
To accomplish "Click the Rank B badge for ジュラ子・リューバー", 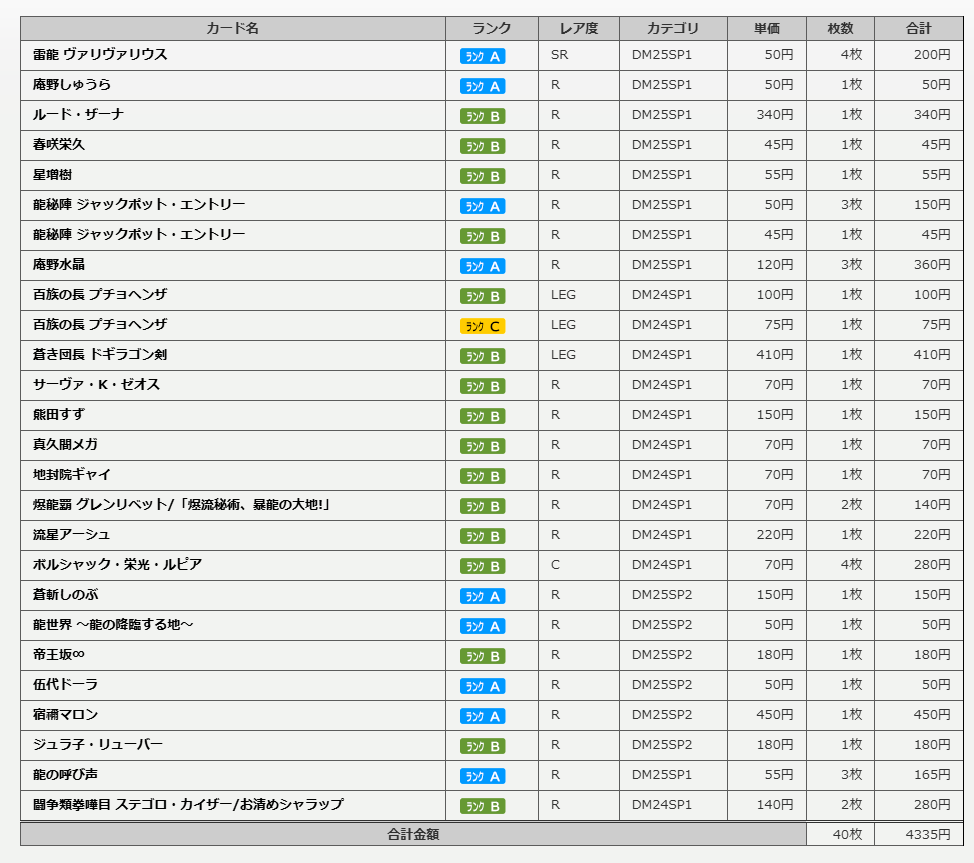I will (x=483, y=746).
